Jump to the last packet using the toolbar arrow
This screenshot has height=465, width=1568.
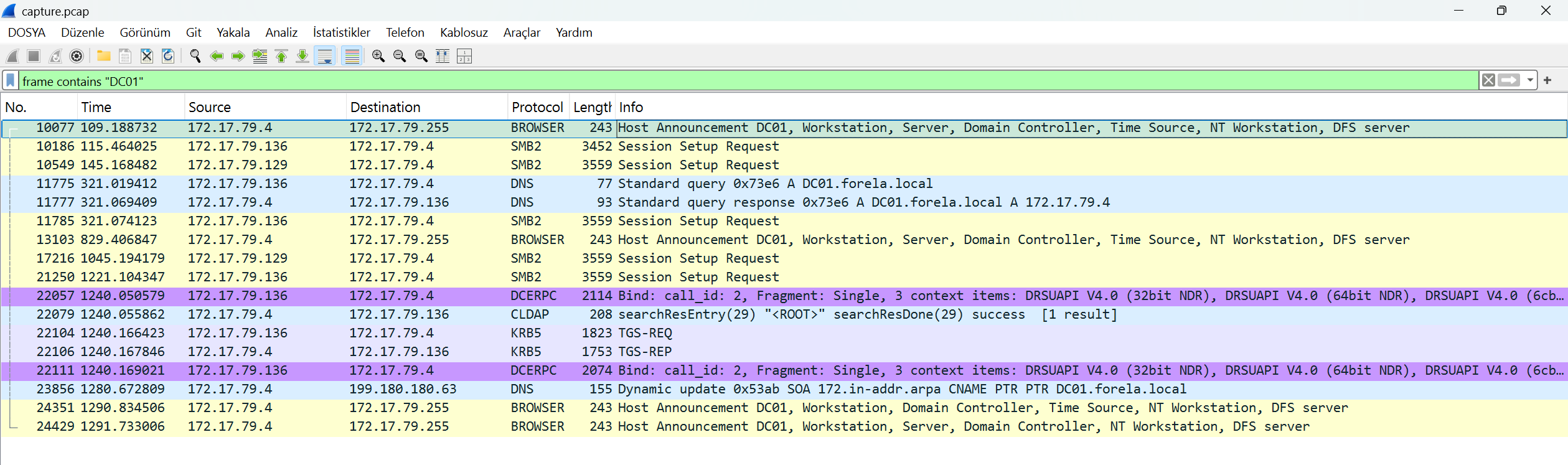point(303,57)
